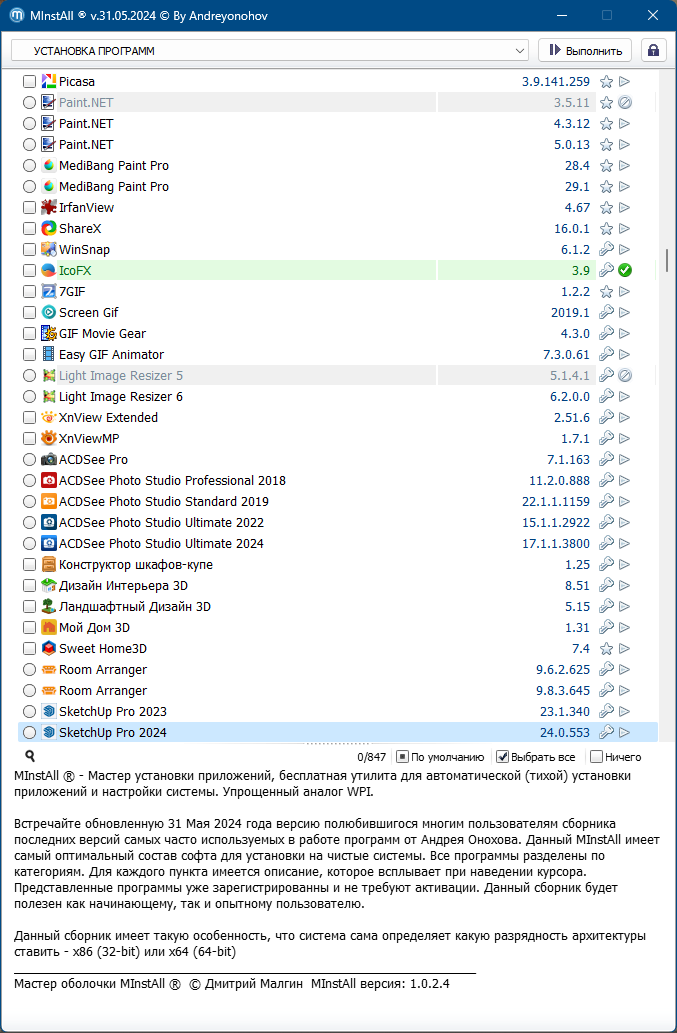The height and width of the screenshot is (1033, 677).
Task: Click the play arrow for Picasa
Action: click(624, 82)
